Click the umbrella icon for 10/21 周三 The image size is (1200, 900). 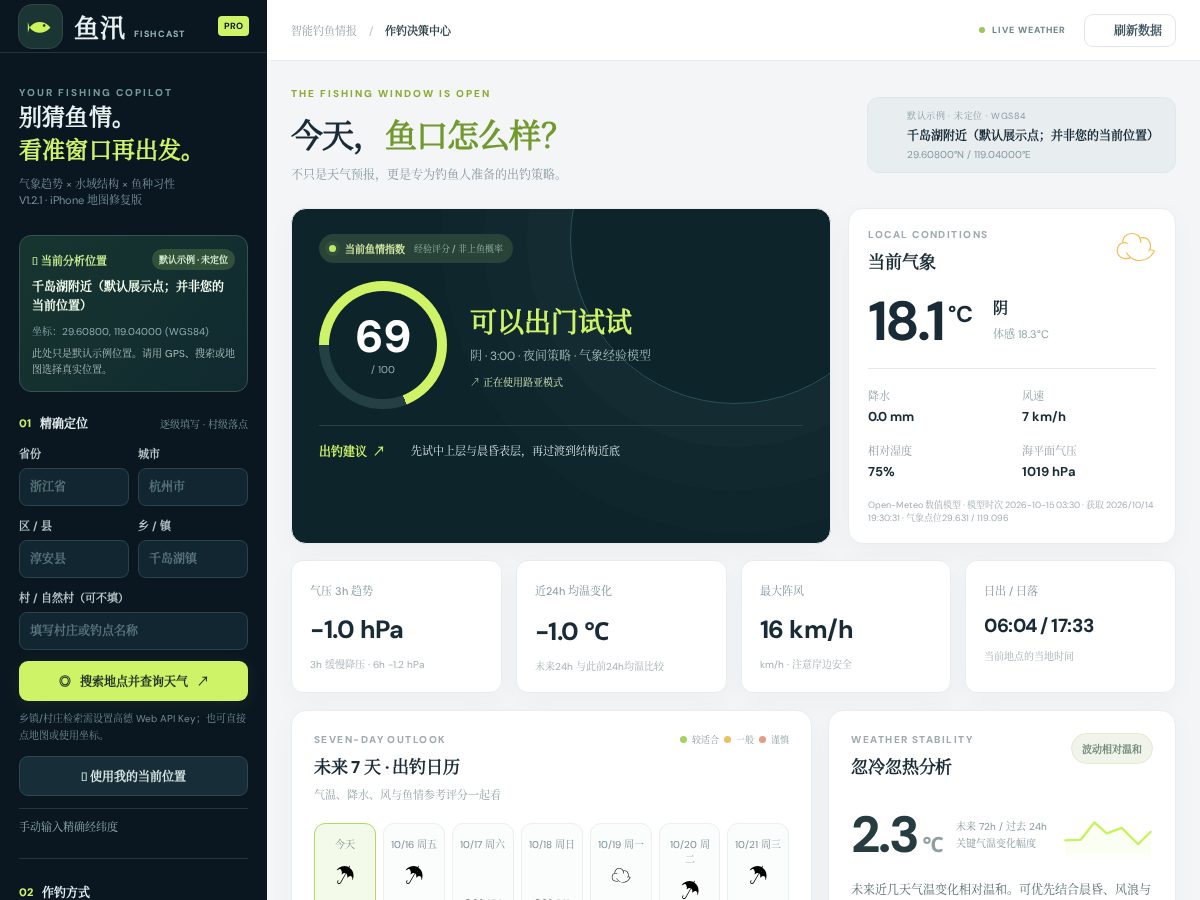coord(758,875)
